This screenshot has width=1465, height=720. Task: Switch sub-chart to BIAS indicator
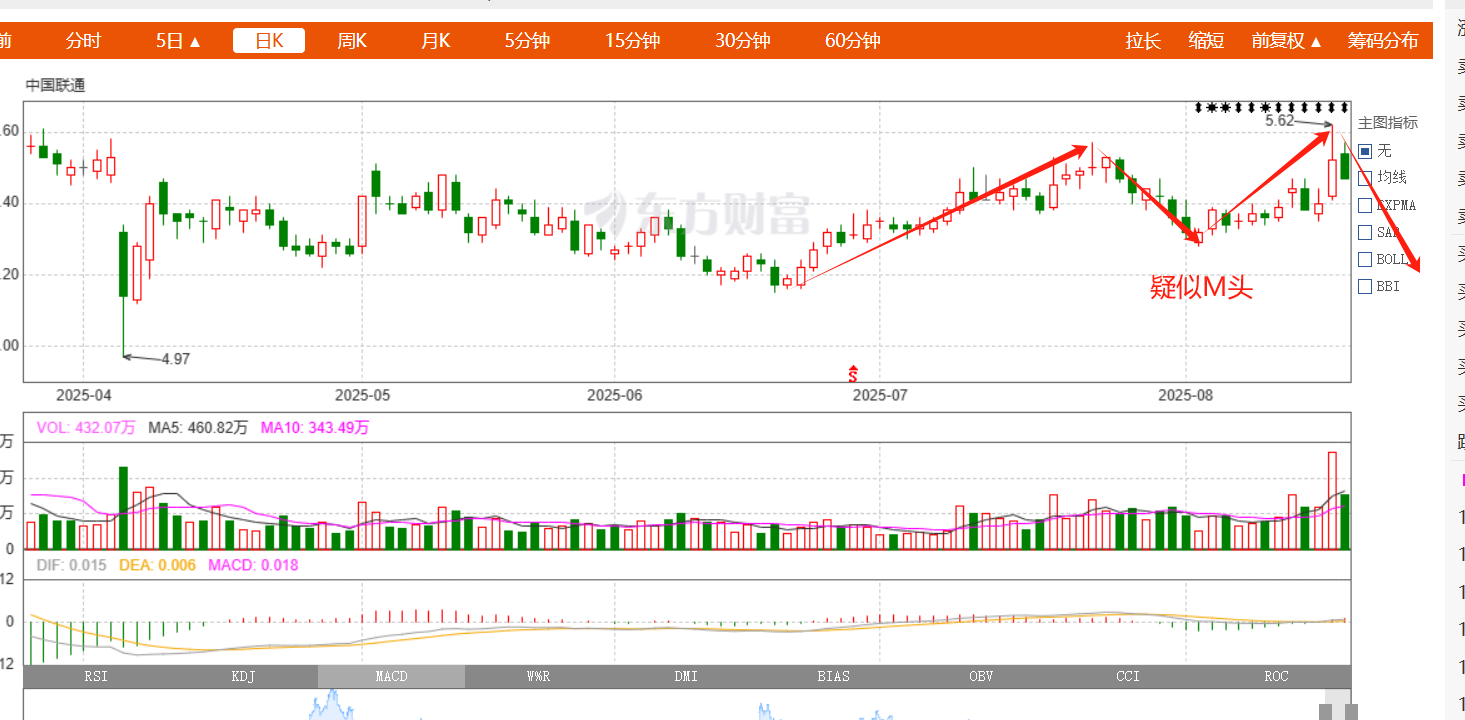click(x=833, y=677)
